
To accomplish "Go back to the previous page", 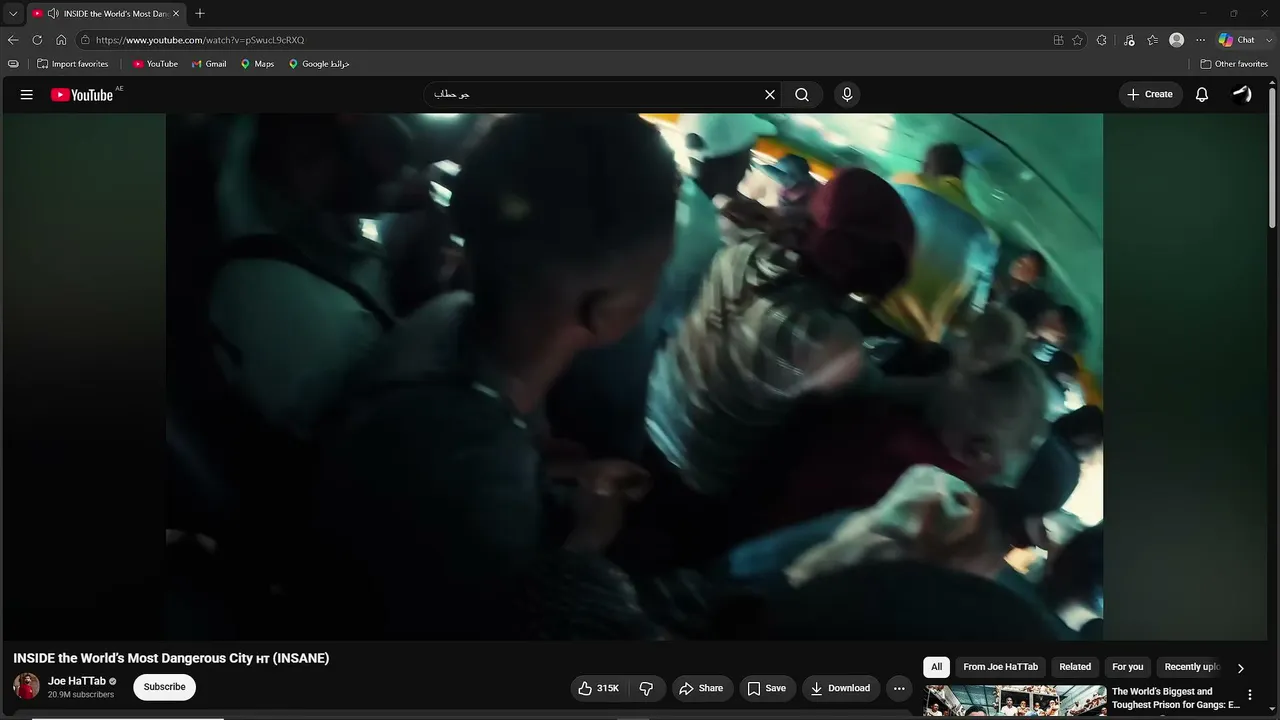I will point(13,40).
